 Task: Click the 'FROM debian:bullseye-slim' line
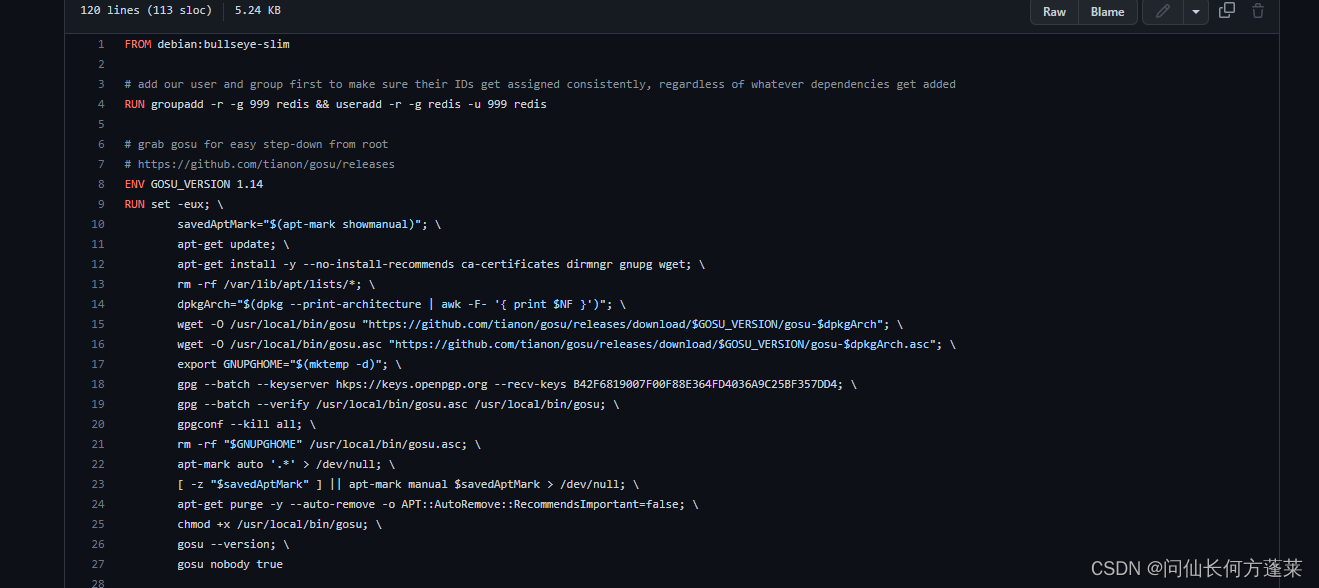[x=207, y=44]
